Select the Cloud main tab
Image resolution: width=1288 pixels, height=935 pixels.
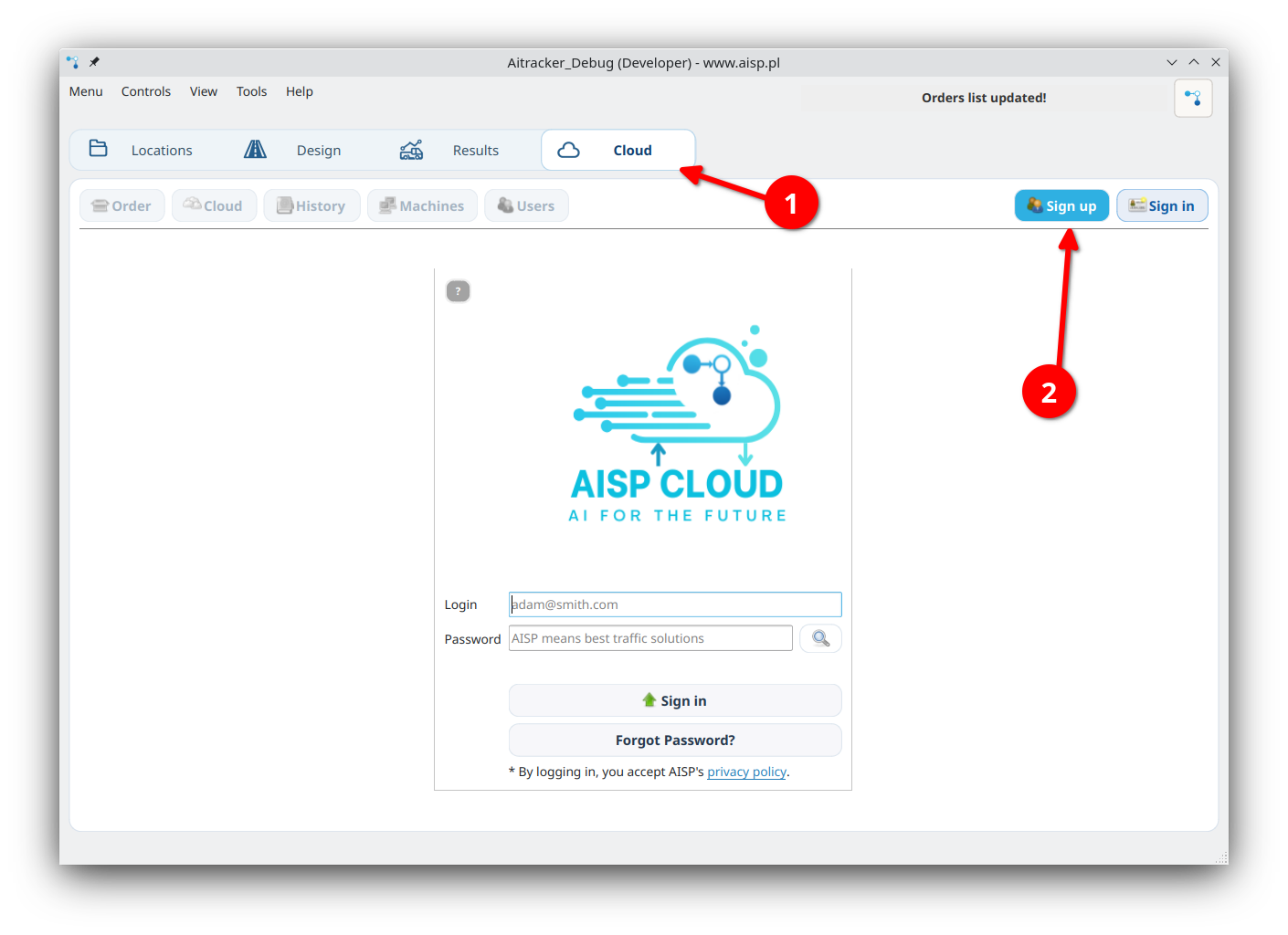tap(618, 150)
